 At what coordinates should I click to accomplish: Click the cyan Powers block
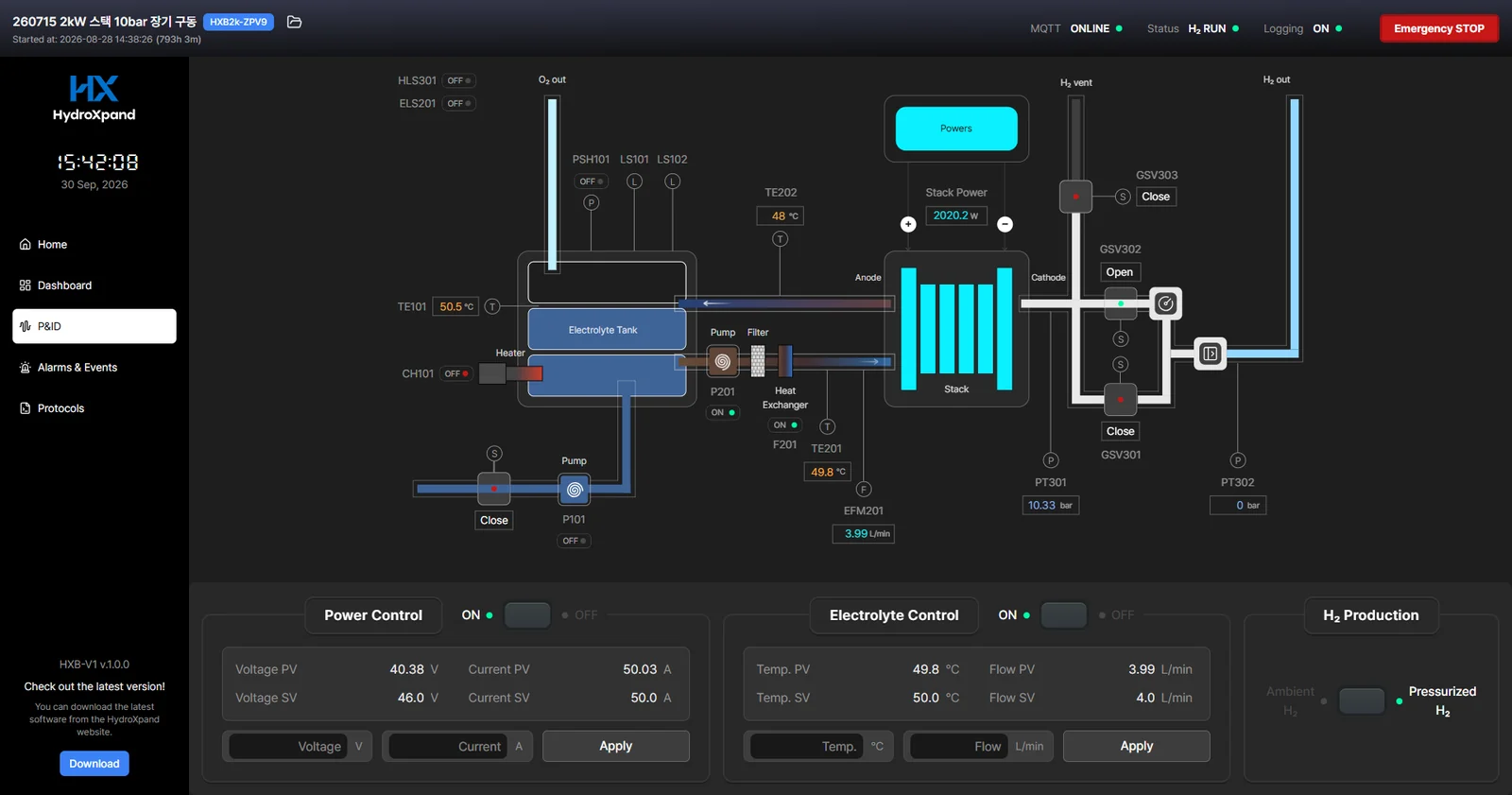(x=956, y=129)
